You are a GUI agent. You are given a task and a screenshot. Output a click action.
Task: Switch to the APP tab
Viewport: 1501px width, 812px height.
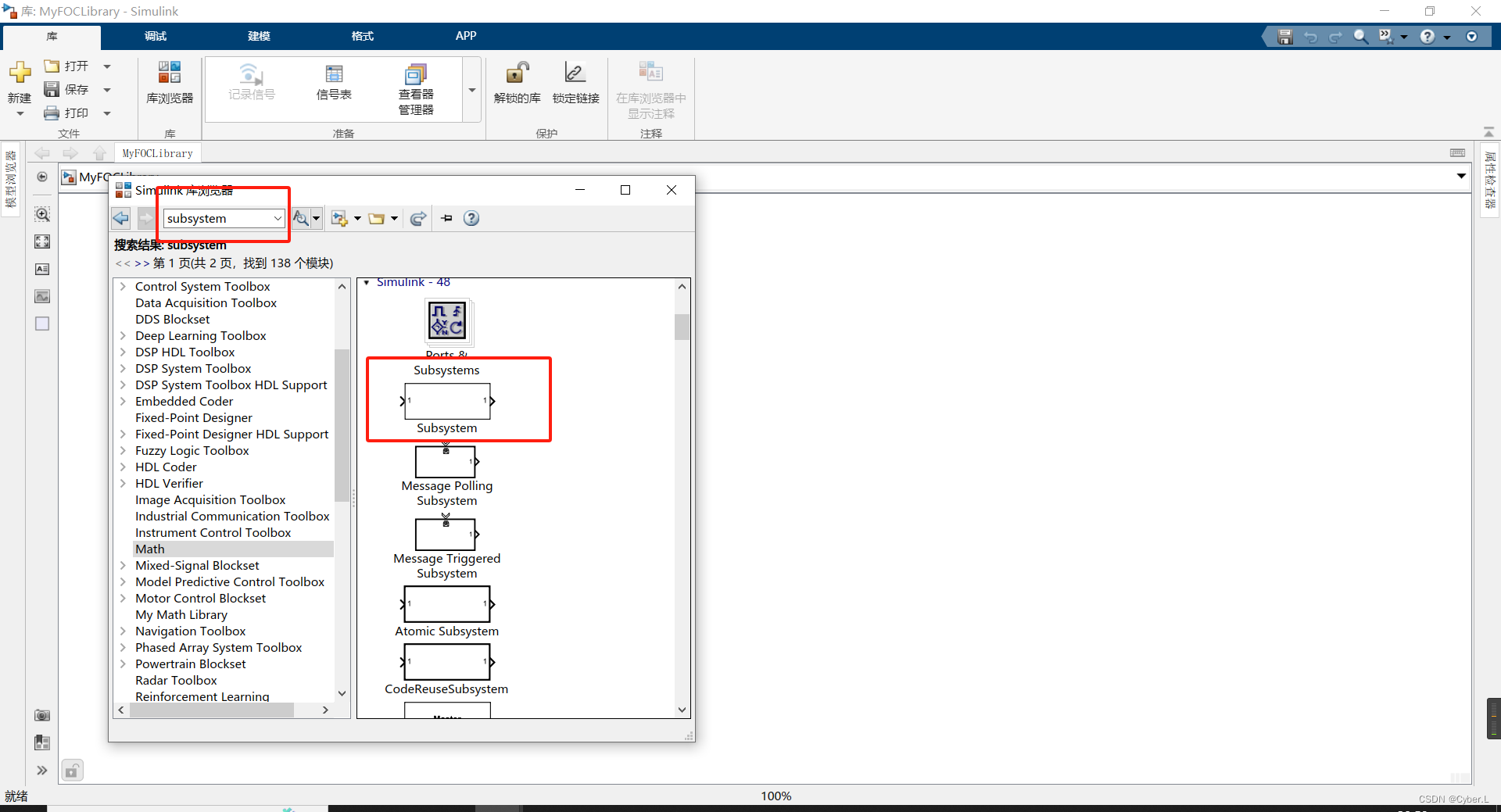pyautogui.click(x=466, y=36)
